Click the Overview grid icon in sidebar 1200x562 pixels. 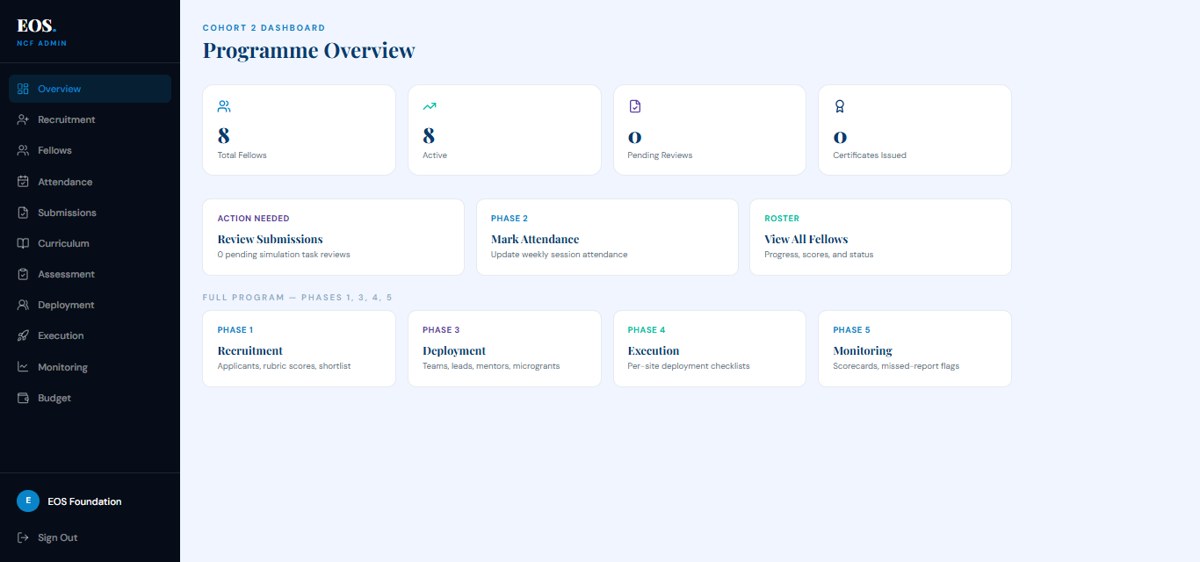pos(23,89)
